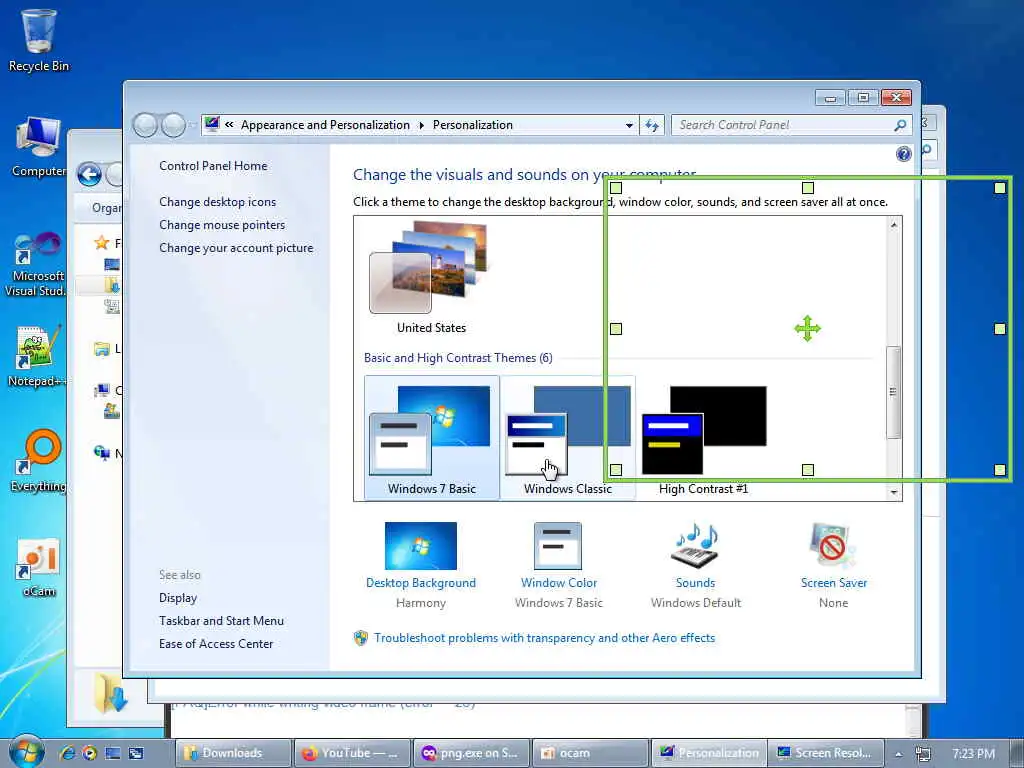This screenshot has width=1024, height=768.
Task: Click the show desktop quick launch icon
Action: [x=113, y=753]
